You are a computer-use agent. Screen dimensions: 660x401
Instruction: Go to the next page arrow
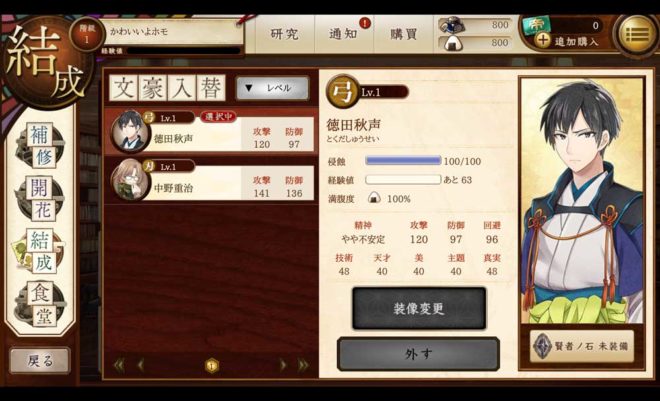283,365
